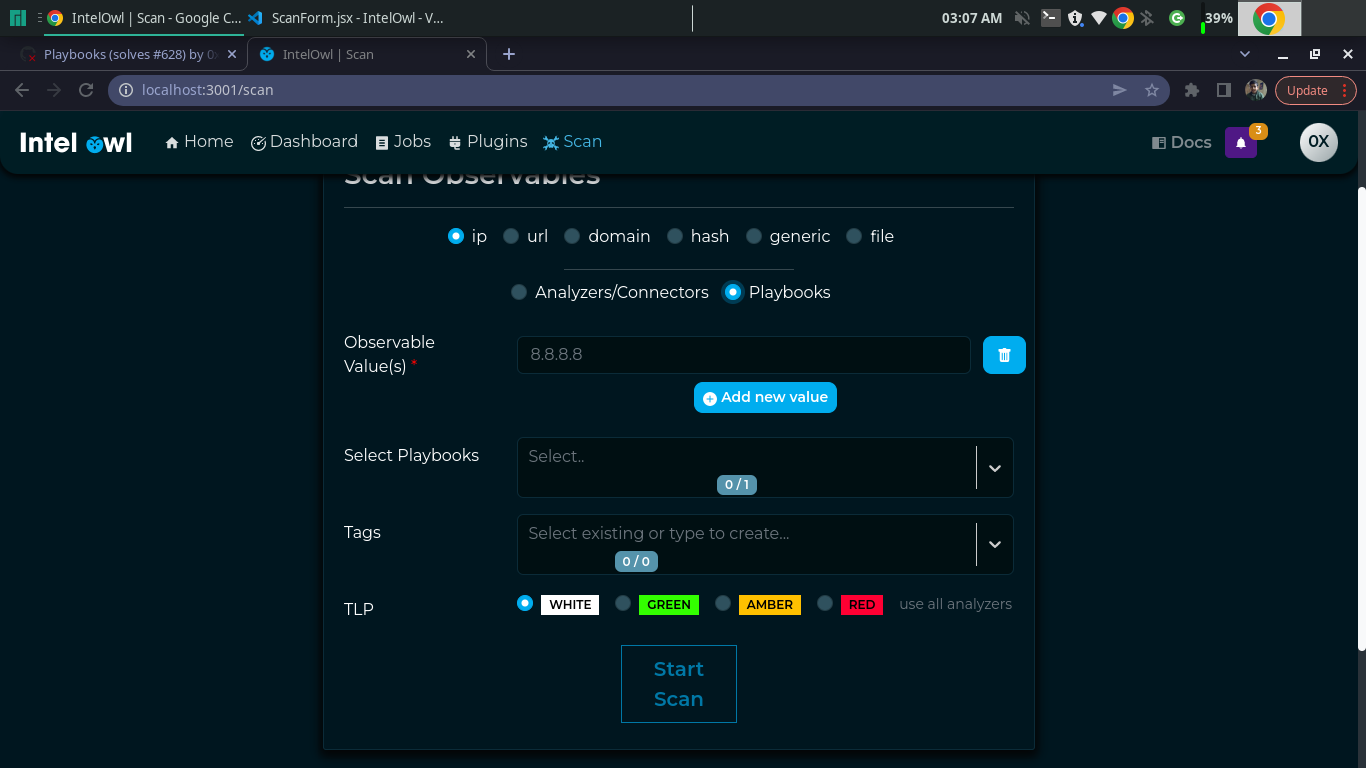1366x768 pixels.
Task: Expand the Select Playbooks dropdown arrow
Action: pos(995,468)
